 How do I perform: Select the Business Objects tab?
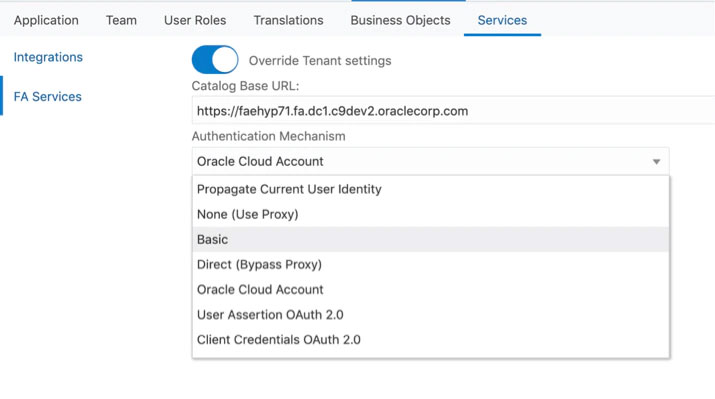click(400, 20)
